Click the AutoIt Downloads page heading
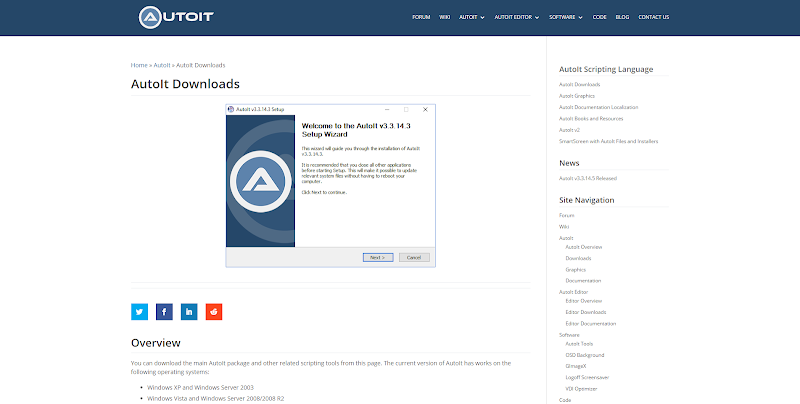 click(185, 84)
